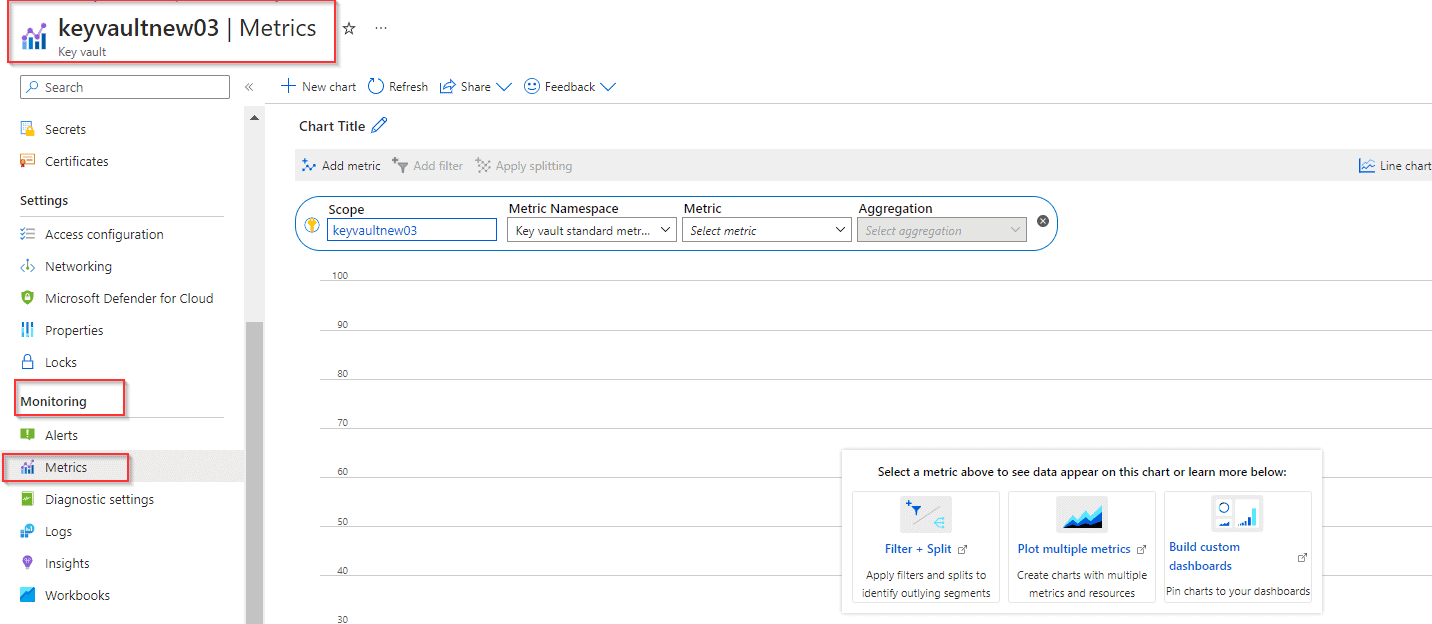Click the New chart button
Screen dimensions: 1432x624
[x=319, y=87]
